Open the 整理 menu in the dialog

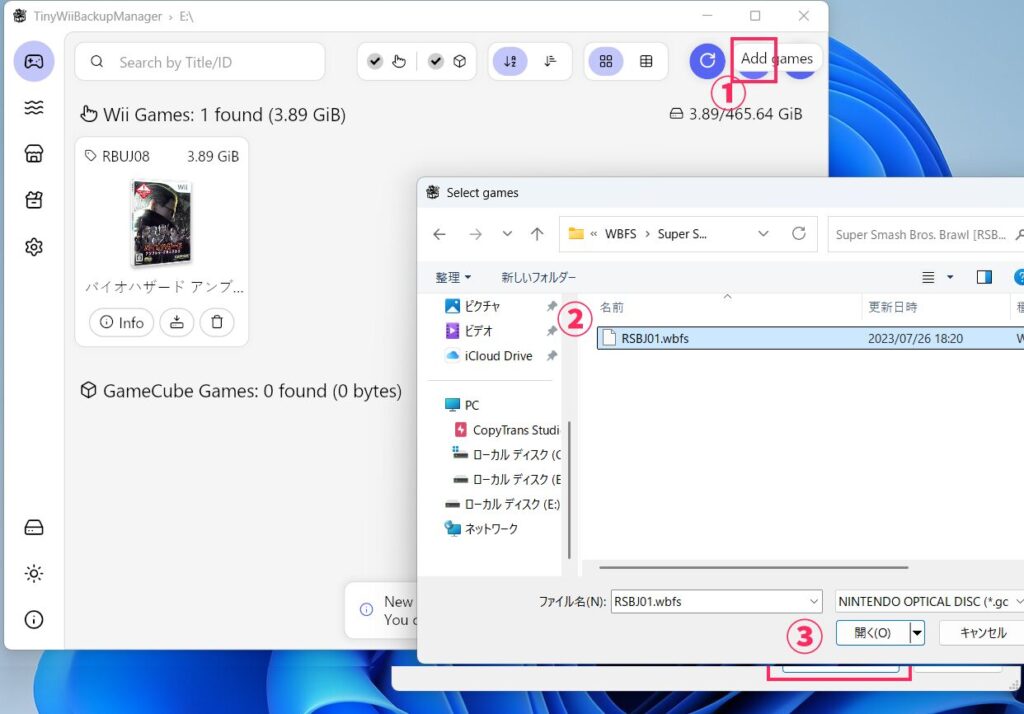click(453, 277)
